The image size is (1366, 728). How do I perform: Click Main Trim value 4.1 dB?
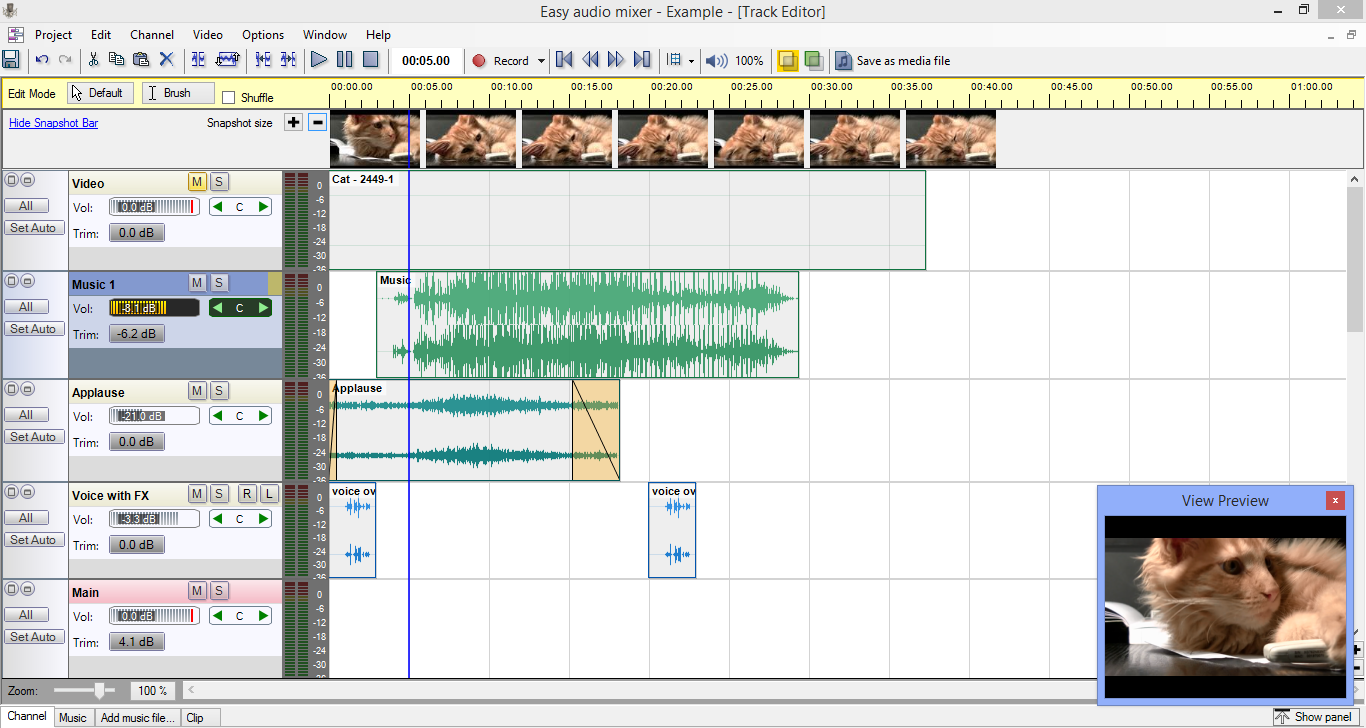pos(136,642)
